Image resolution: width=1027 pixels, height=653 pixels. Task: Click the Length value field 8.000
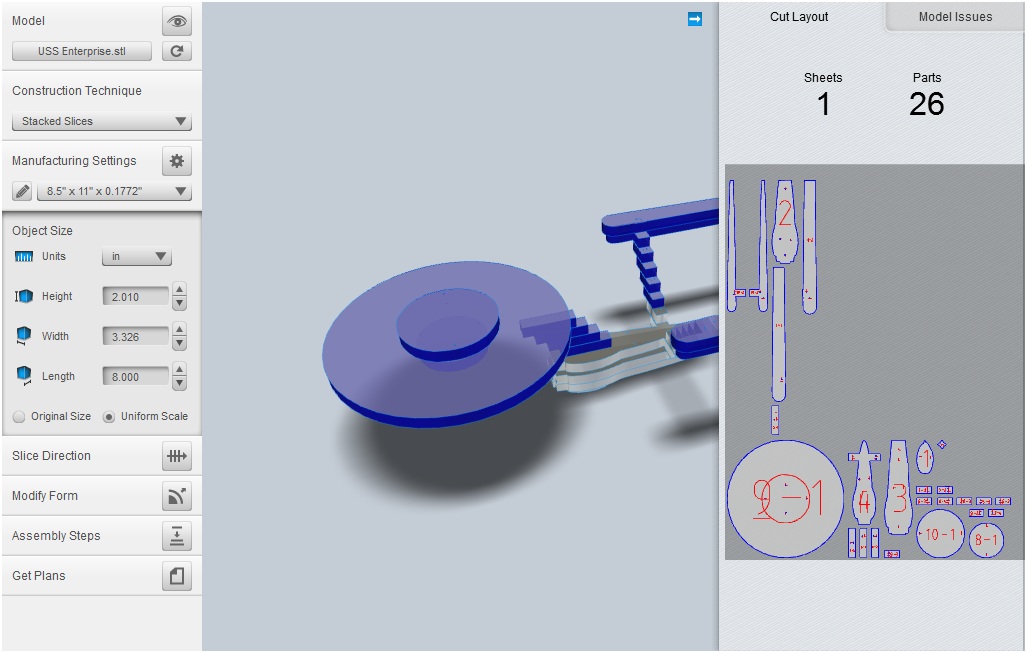pos(136,377)
